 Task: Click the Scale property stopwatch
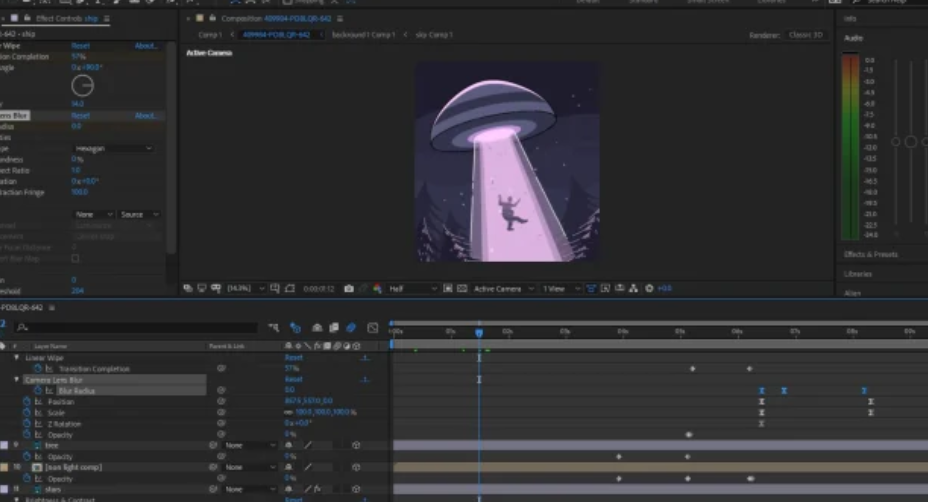point(27,413)
